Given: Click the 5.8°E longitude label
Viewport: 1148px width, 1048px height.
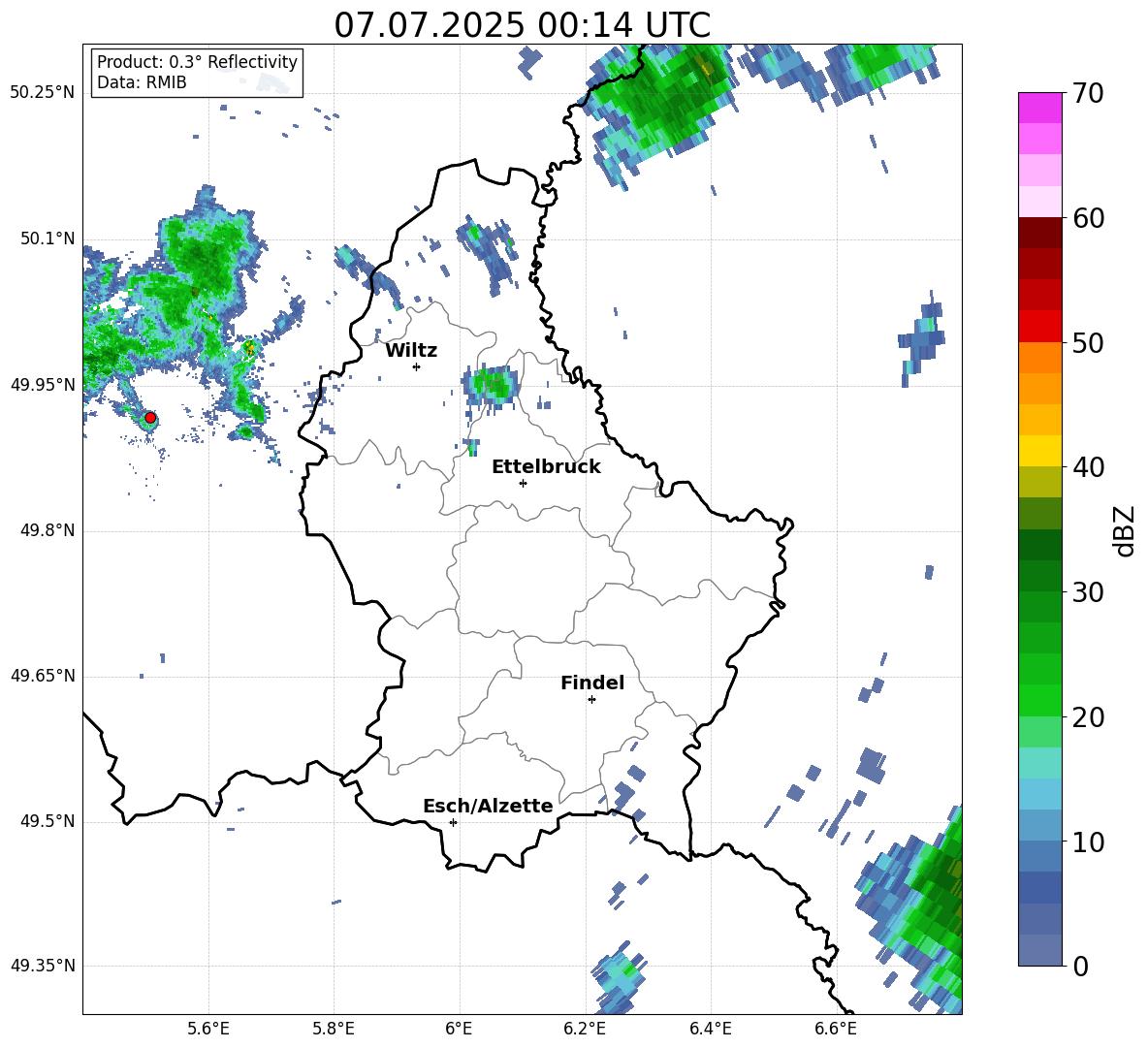Looking at the screenshot, I should point(334,1029).
